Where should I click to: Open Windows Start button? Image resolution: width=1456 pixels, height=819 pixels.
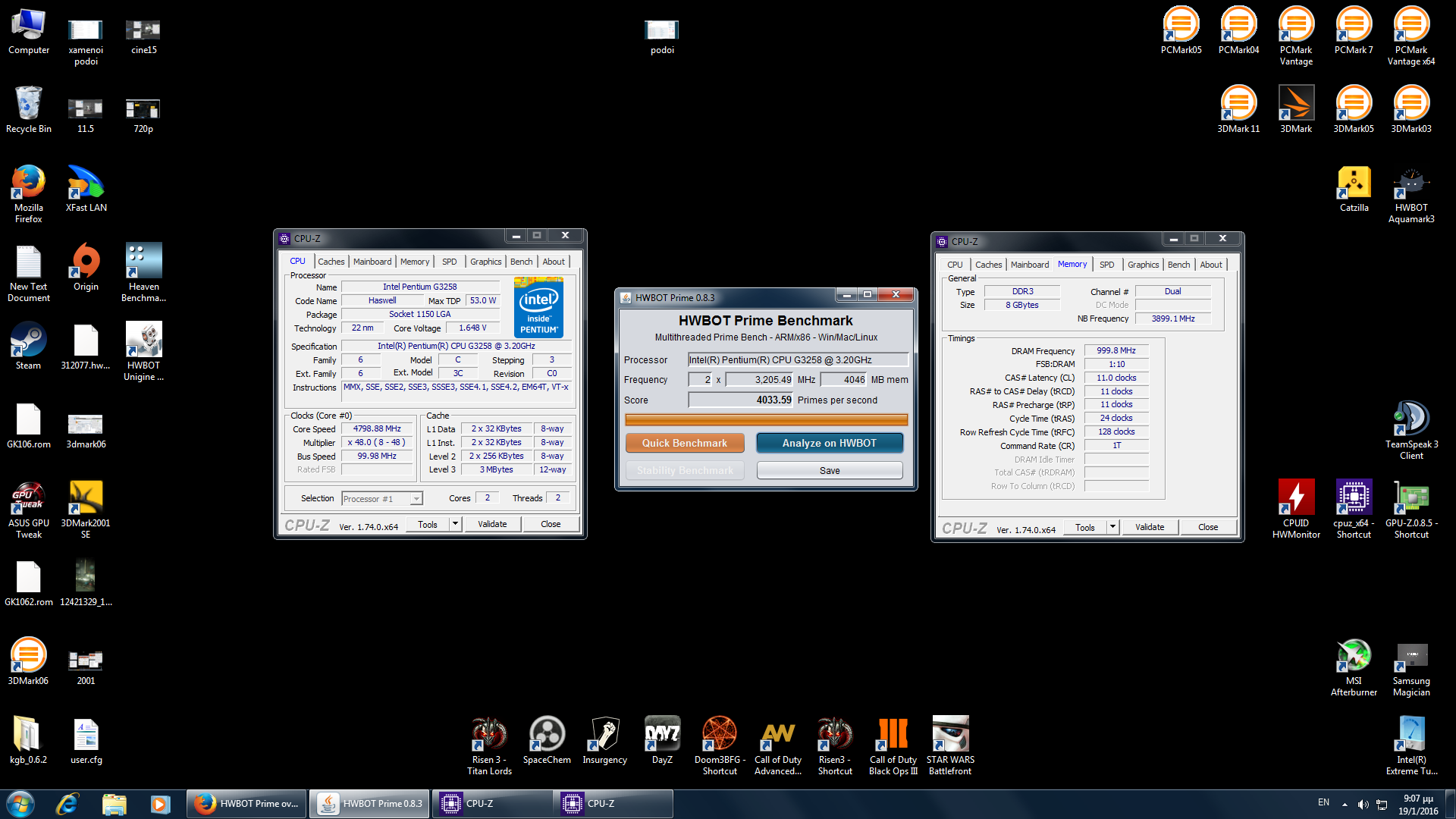20,804
